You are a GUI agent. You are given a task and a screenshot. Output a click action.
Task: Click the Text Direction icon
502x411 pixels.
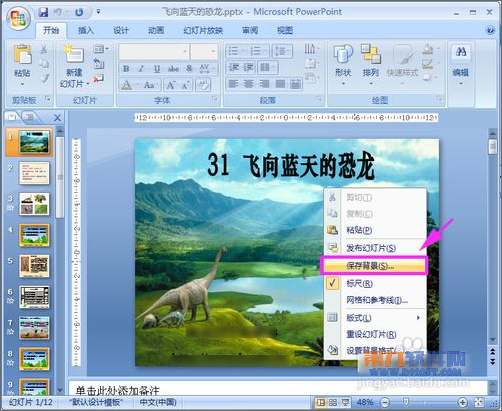310,49
